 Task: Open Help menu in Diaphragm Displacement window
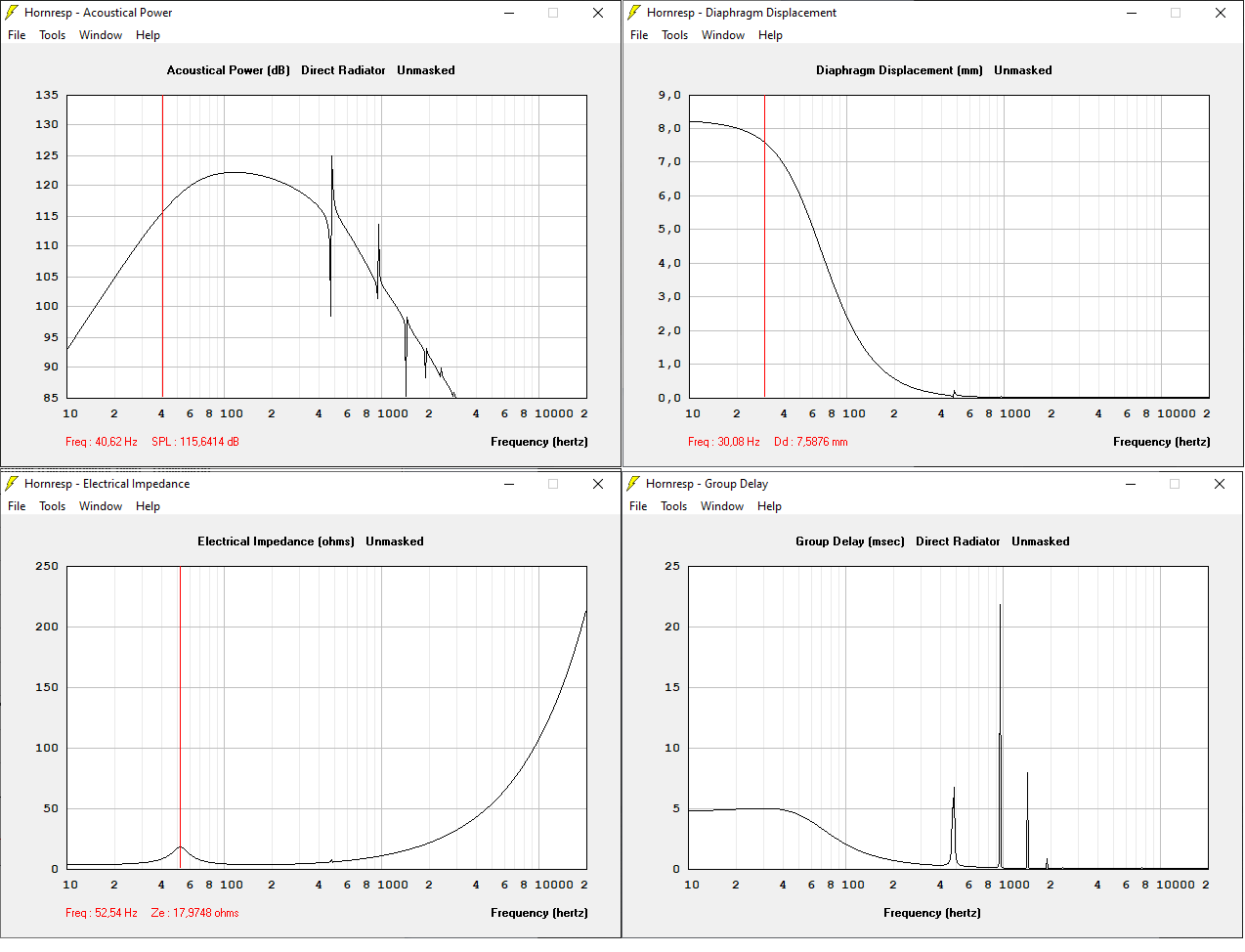[x=770, y=35]
